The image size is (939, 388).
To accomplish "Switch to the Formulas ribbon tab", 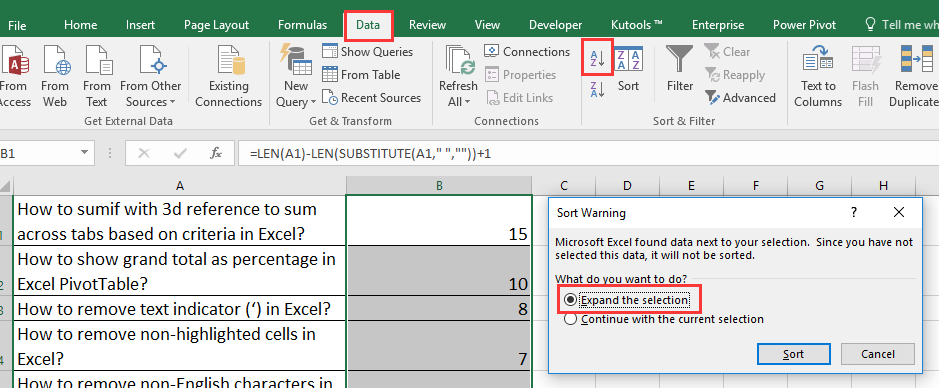I will tap(302, 25).
